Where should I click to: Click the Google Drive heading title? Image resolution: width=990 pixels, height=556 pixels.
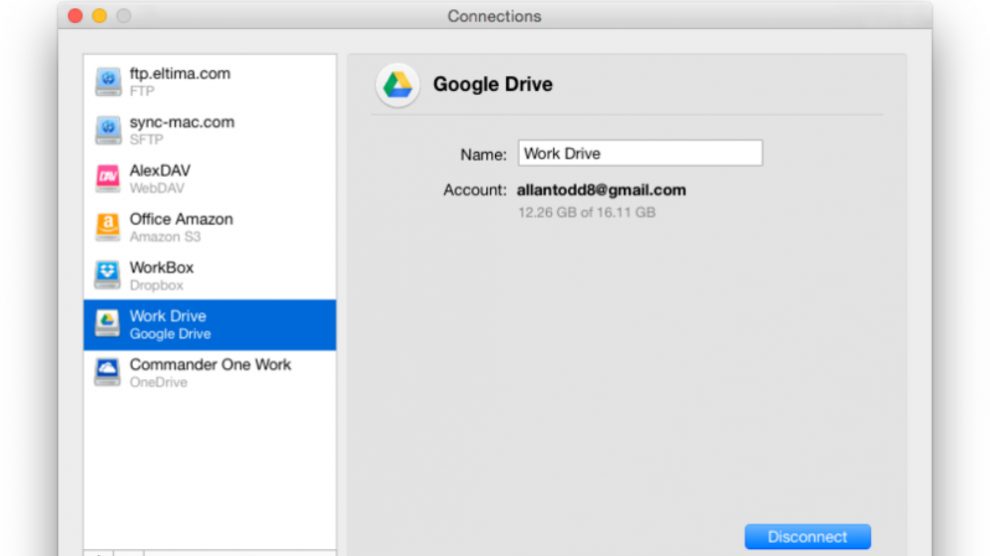pos(492,84)
